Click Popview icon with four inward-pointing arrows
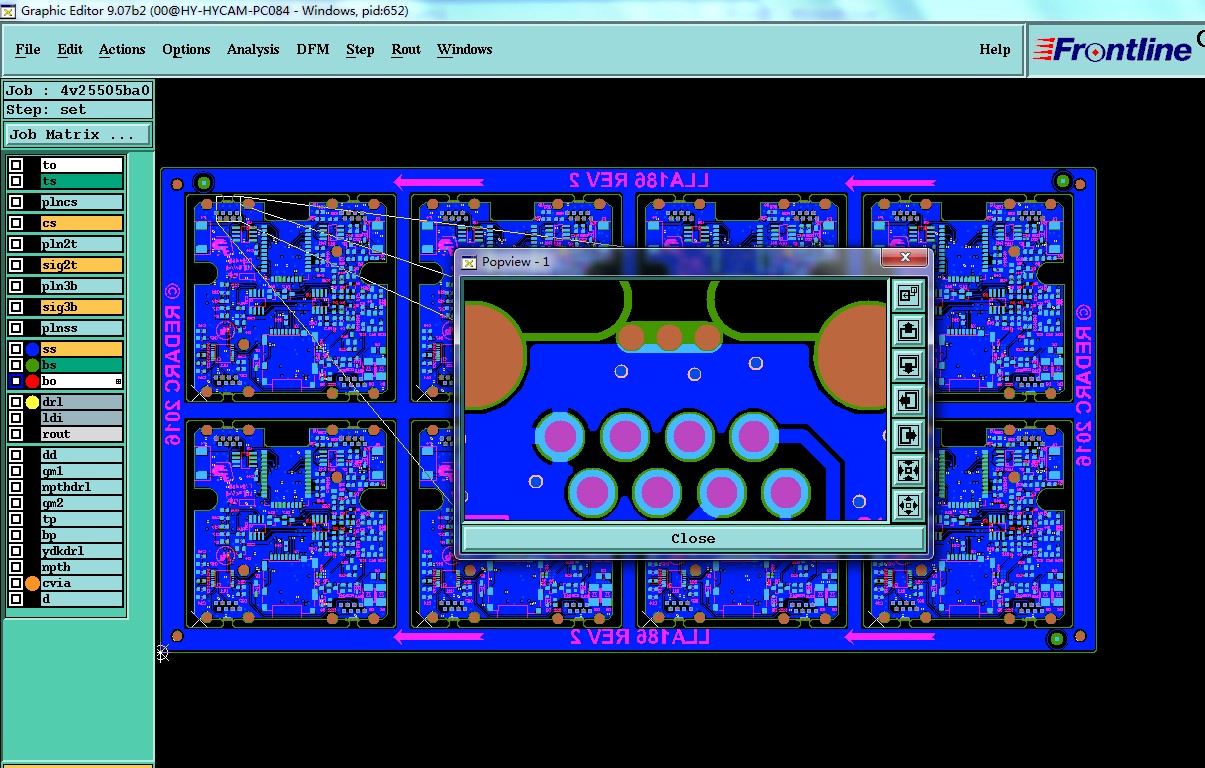The height and width of the screenshot is (768, 1205). click(x=908, y=470)
